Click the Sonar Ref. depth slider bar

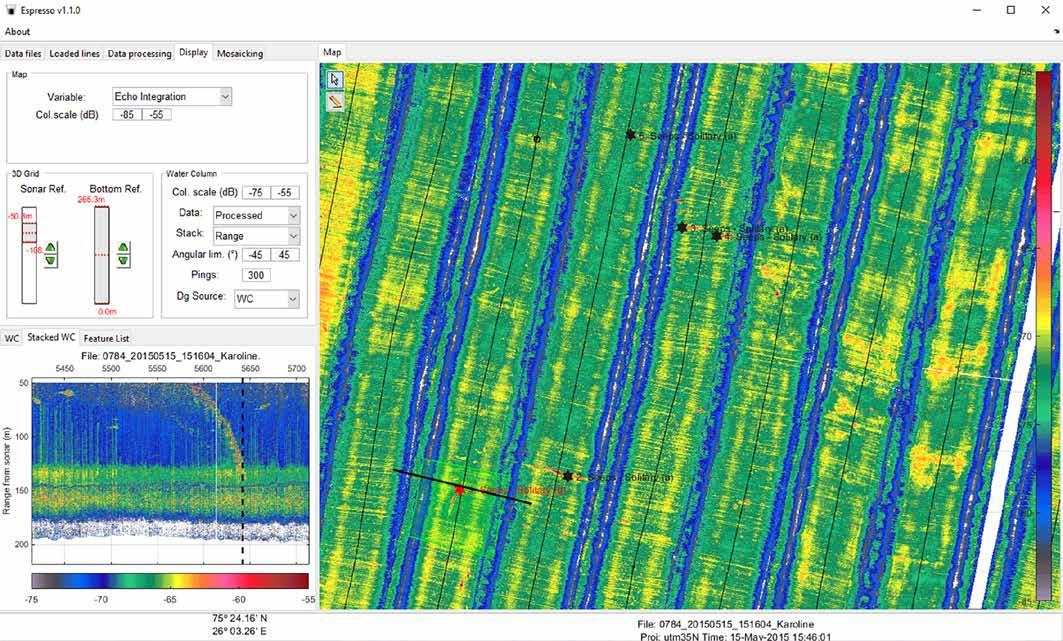(x=29, y=255)
